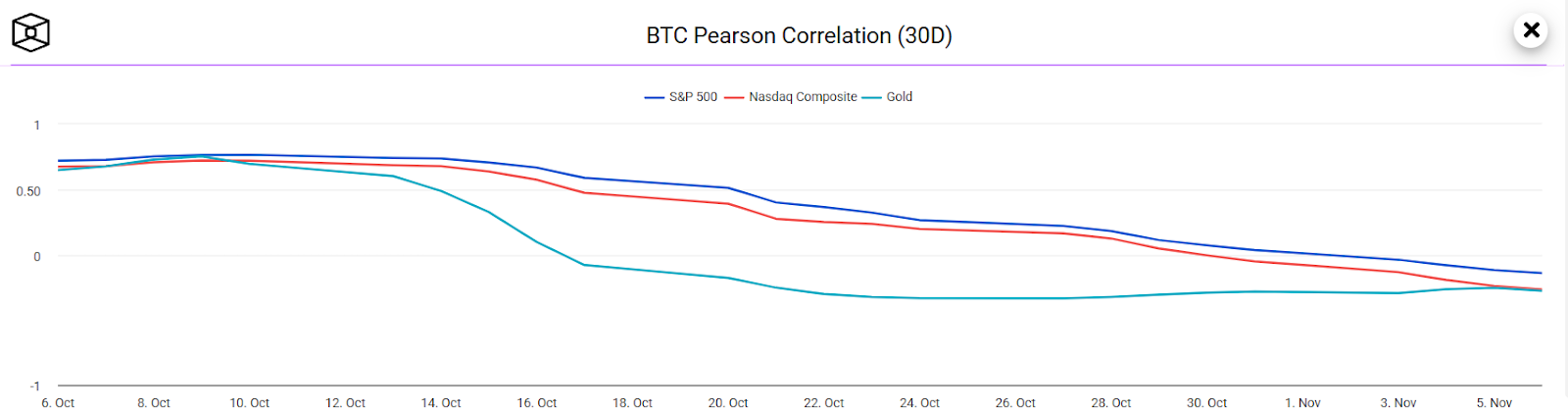Select the 10. Oct date on the axis

point(250,403)
